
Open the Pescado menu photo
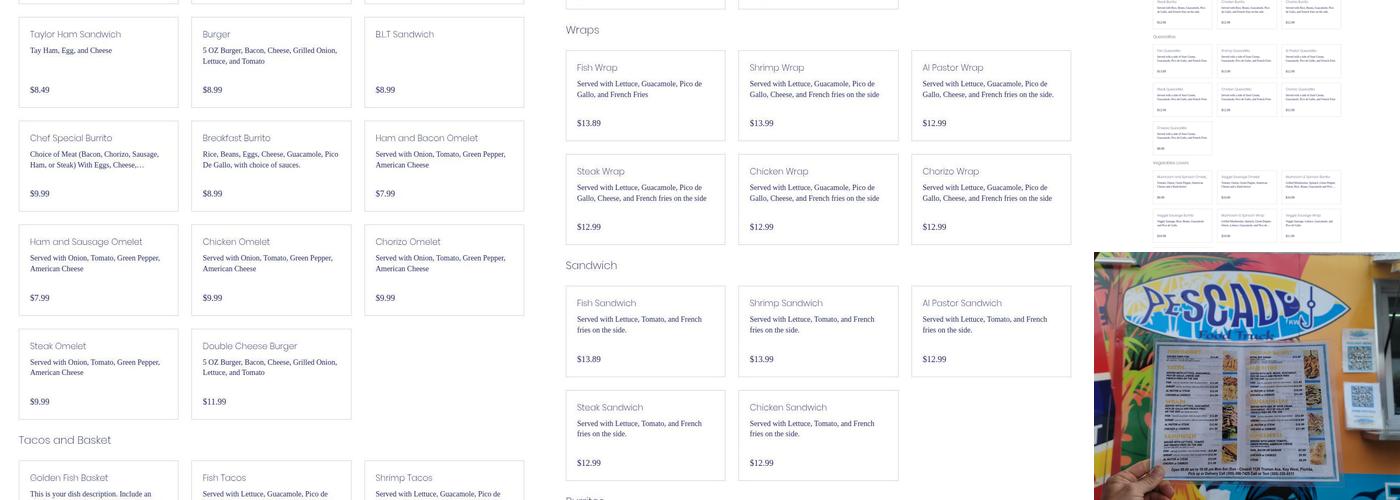coord(1247,376)
